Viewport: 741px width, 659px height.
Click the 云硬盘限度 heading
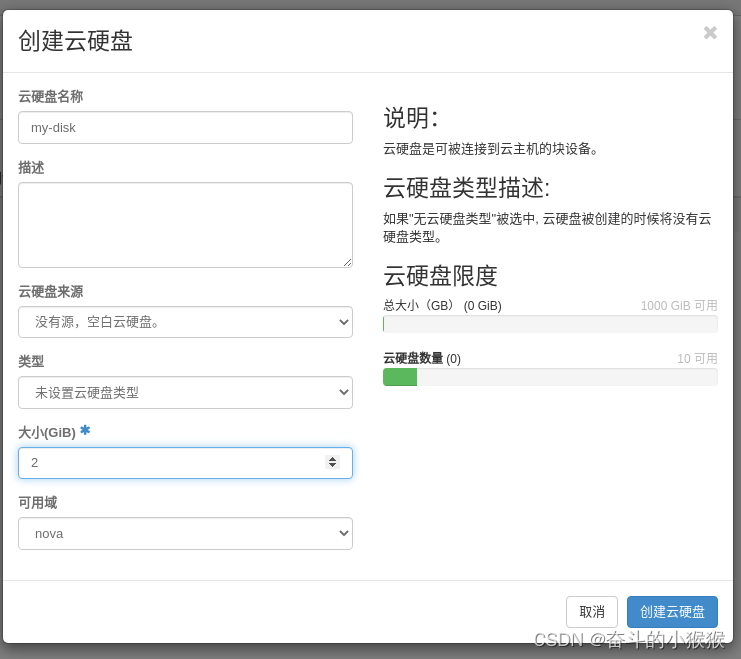click(x=440, y=276)
